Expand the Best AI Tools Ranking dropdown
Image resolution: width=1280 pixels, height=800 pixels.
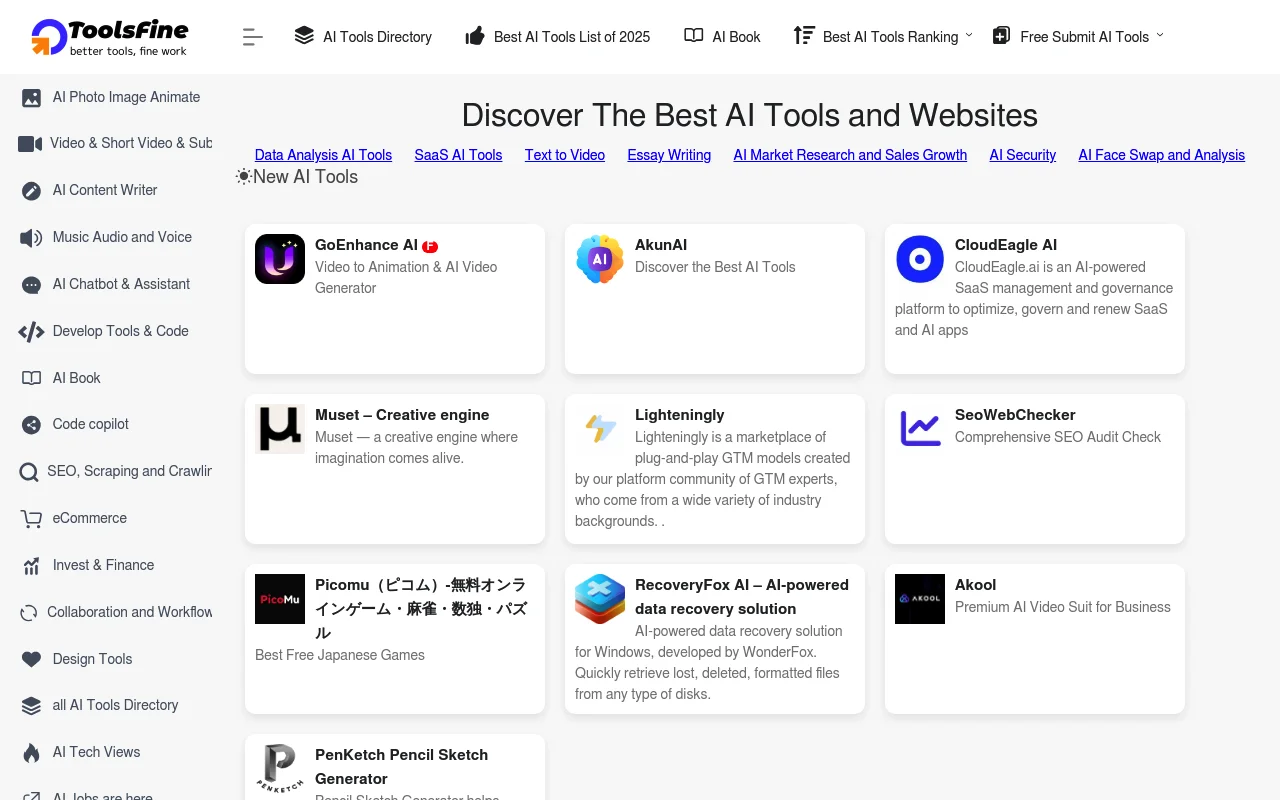point(880,36)
